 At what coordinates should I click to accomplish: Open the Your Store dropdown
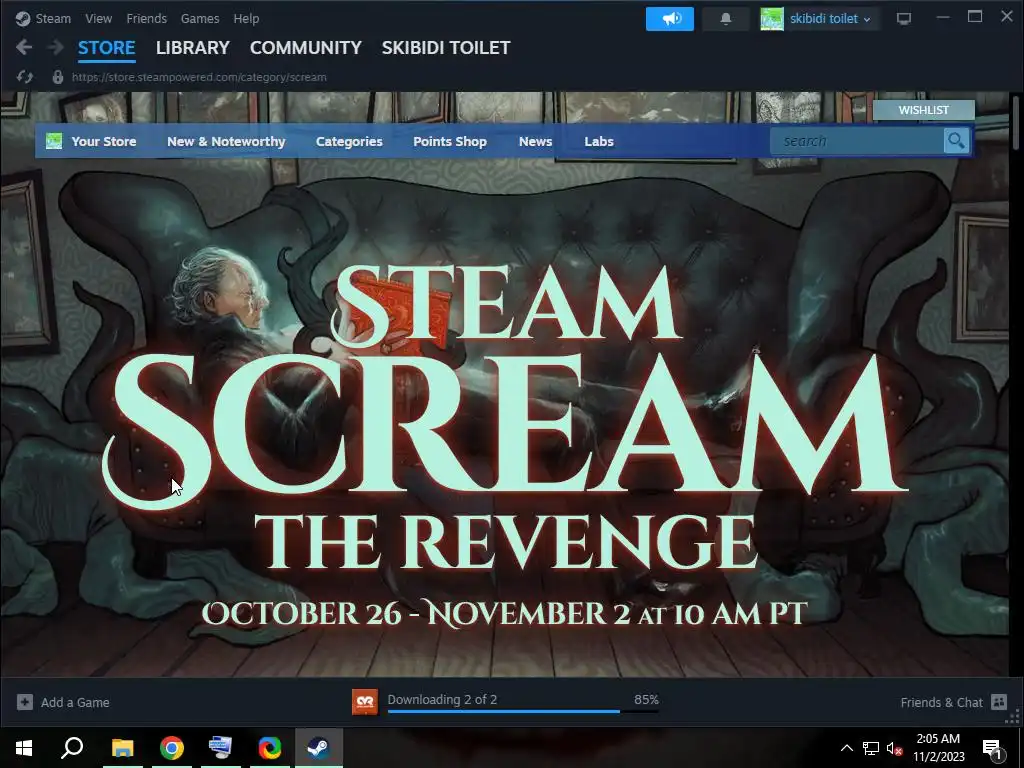tap(104, 141)
